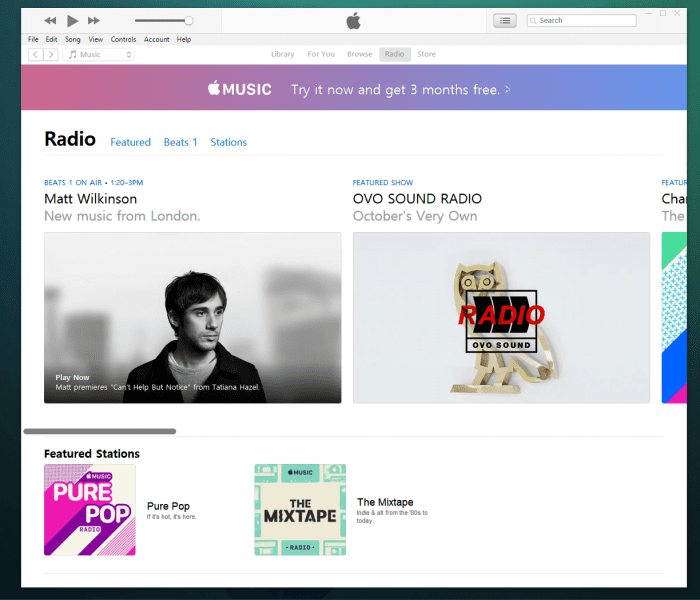Maximize the iTunes window
The height and width of the screenshot is (600, 700).
[663, 13]
